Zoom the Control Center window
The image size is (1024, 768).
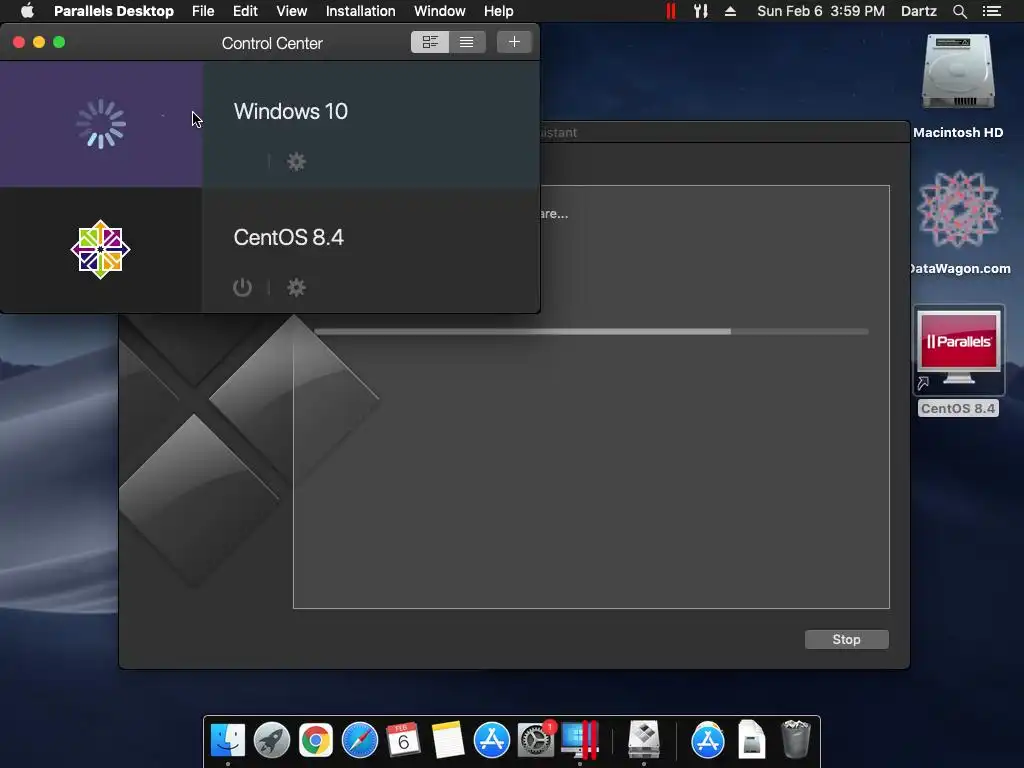pos(59,42)
